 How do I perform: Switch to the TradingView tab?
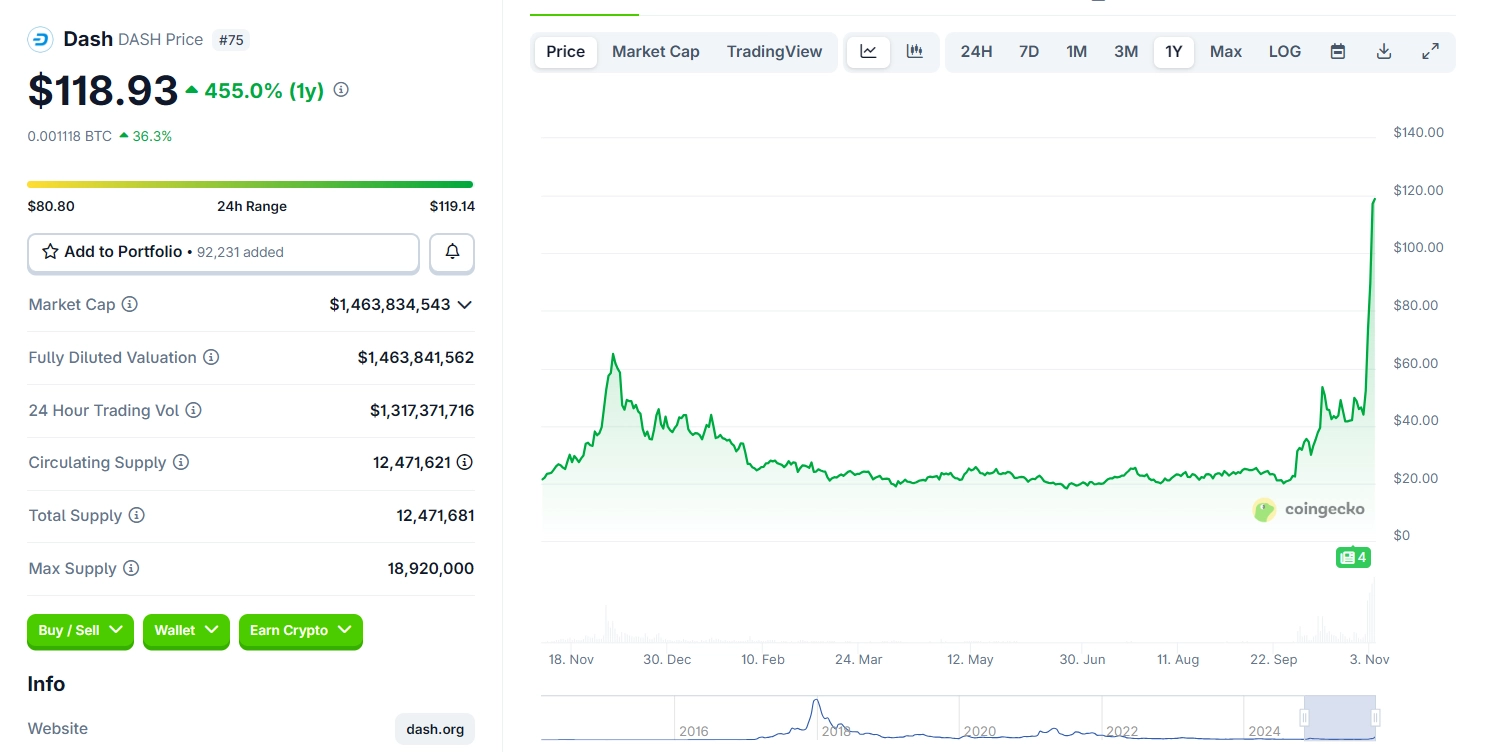tap(774, 52)
